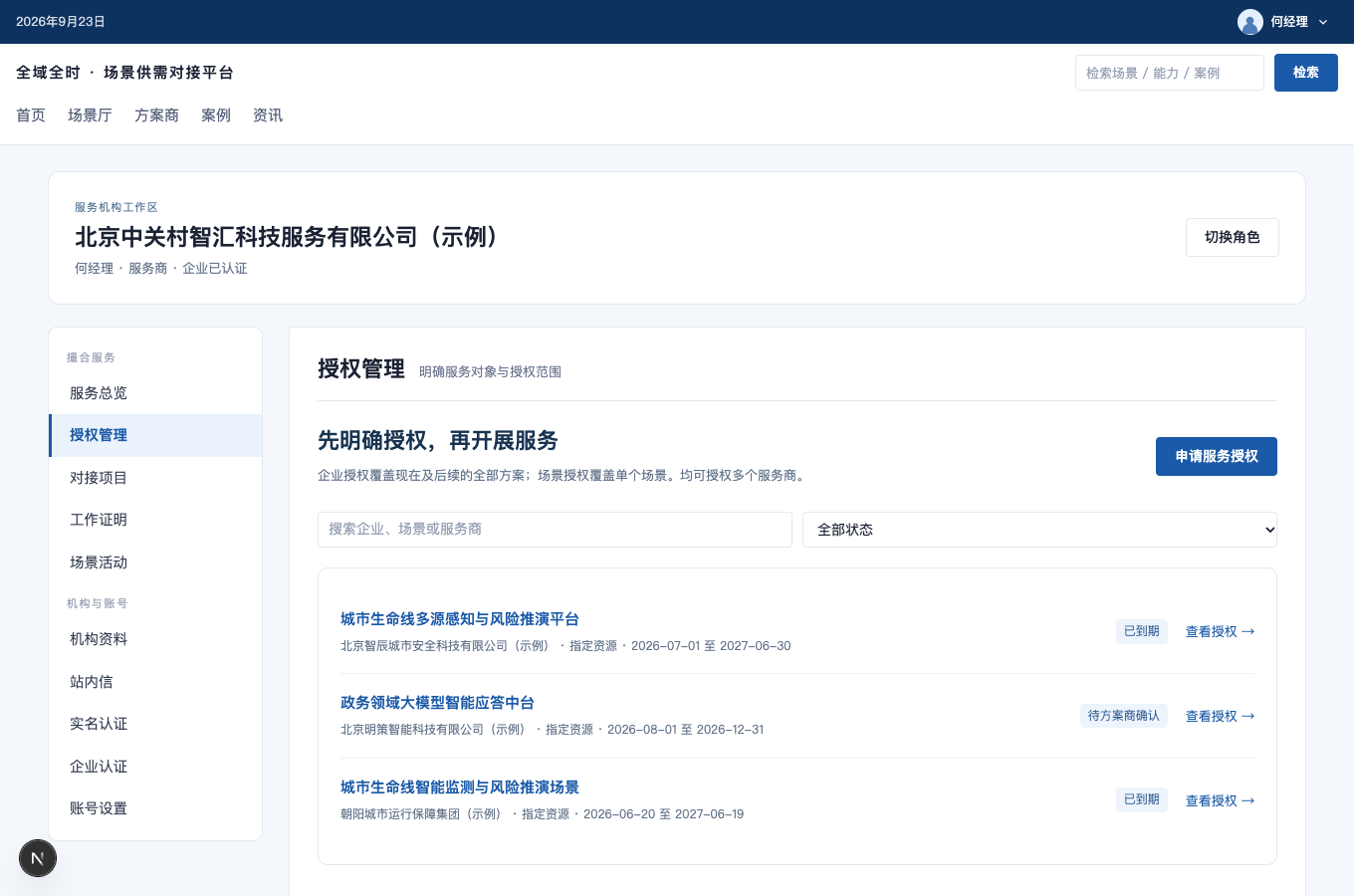
Task: Click 已到期 badge on 北京智辰城市安全 row
Action: point(1141,631)
